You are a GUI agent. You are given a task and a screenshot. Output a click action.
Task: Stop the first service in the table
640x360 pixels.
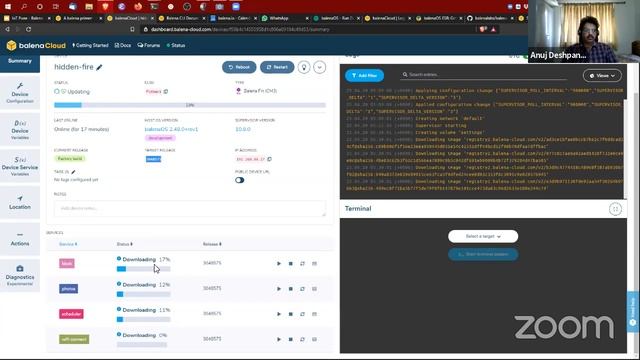click(x=291, y=264)
